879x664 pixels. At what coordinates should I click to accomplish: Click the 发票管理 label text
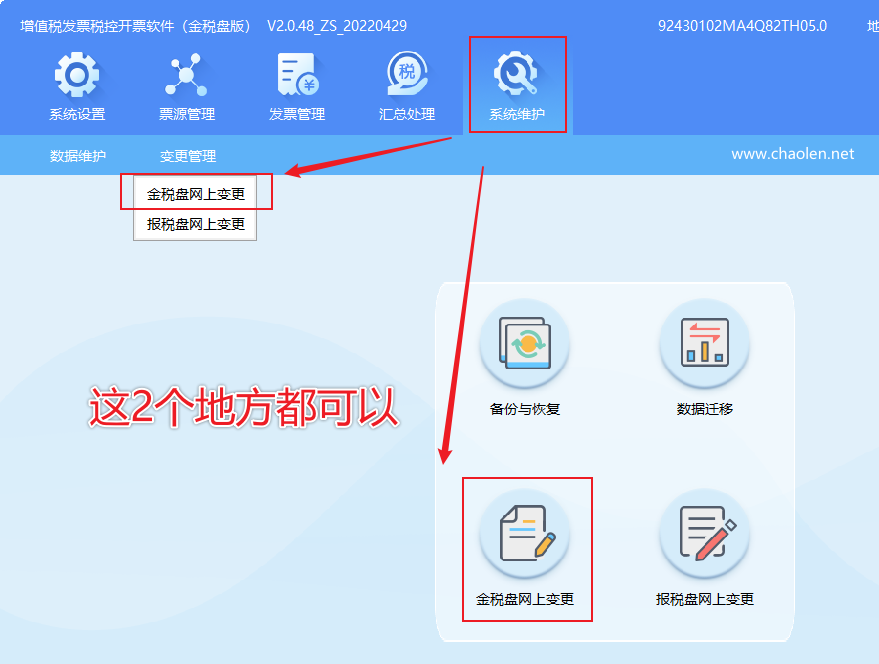tap(297, 114)
